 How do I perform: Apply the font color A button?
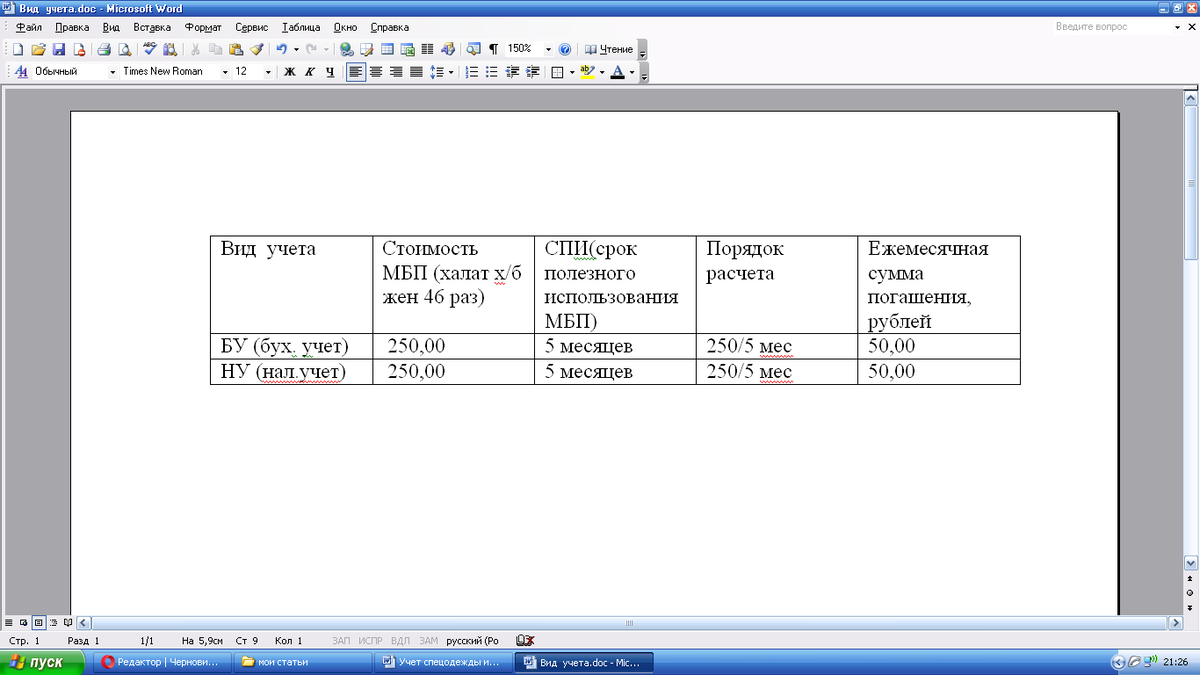(618, 72)
